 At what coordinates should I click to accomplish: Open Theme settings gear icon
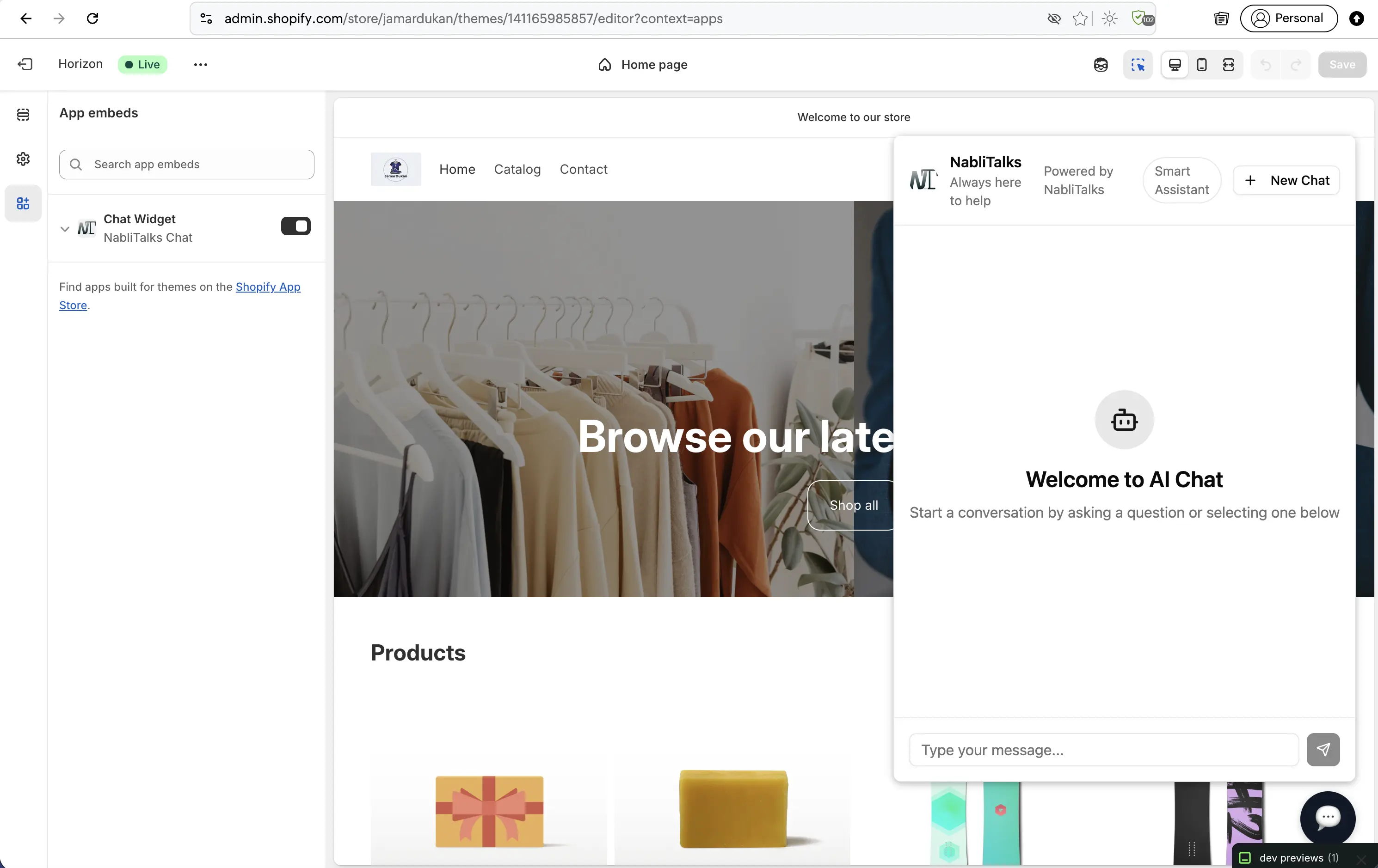[23, 159]
